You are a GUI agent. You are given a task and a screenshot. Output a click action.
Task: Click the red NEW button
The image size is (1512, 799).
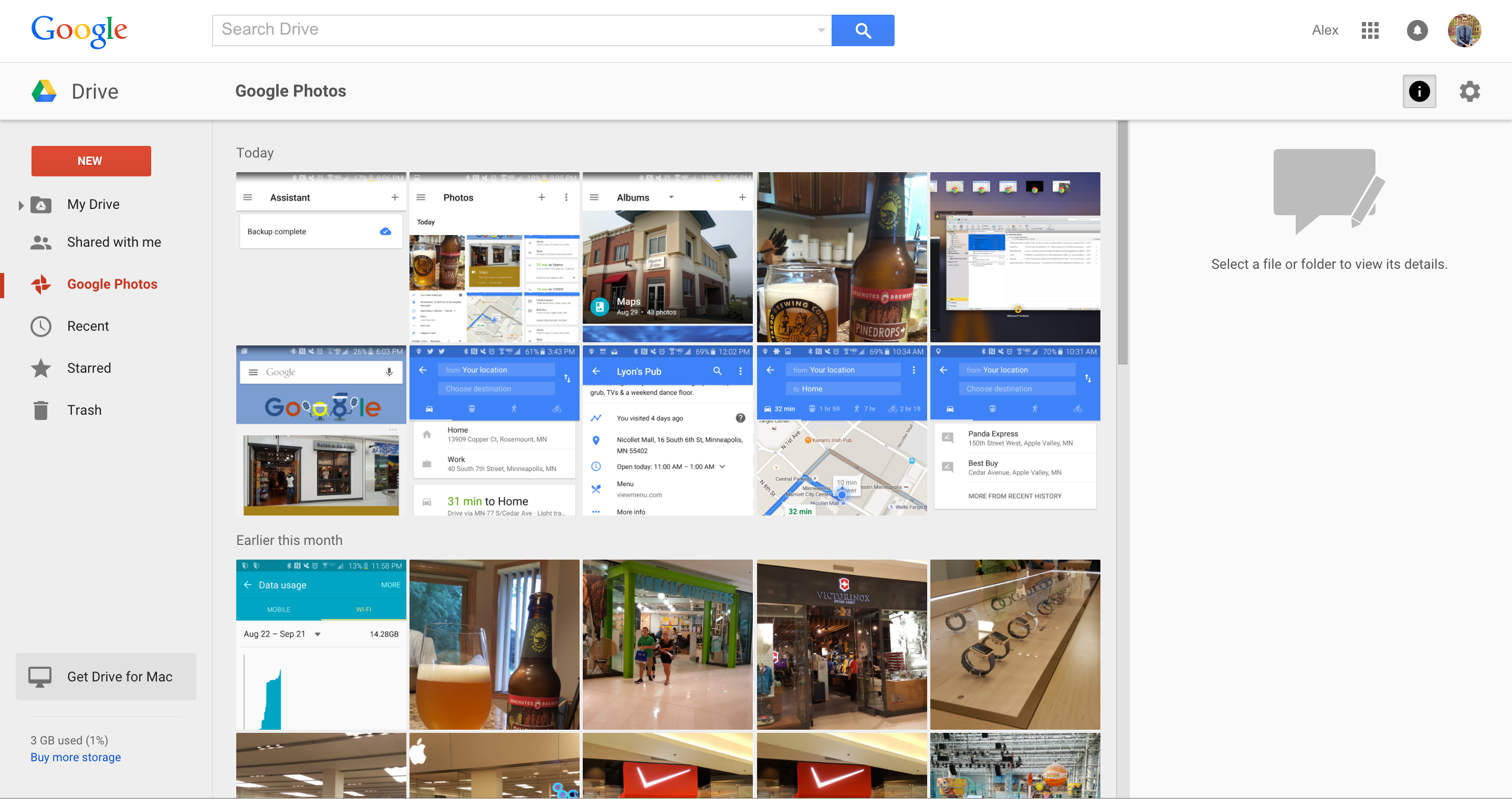[x=91, y=160]
